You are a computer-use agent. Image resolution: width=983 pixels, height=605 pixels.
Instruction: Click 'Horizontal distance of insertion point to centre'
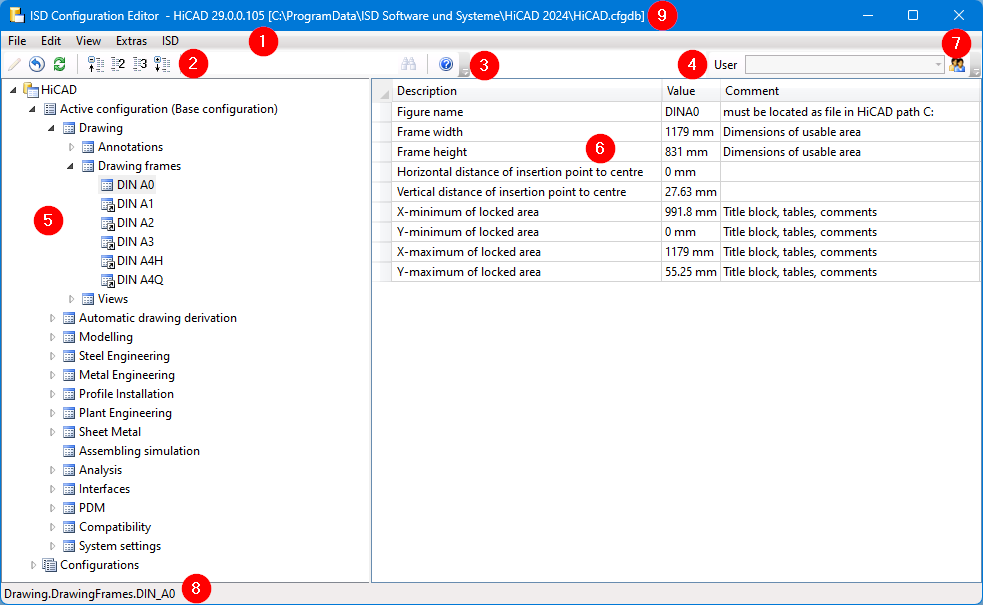tap(520, 172)
